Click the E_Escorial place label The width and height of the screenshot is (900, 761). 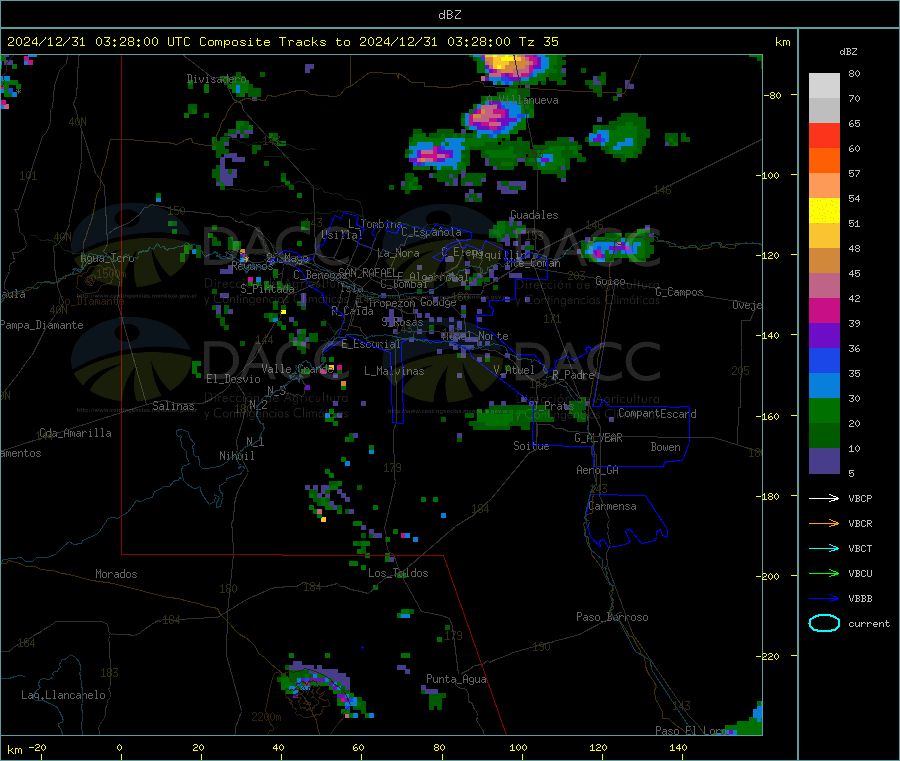click(x=370, y=344)
